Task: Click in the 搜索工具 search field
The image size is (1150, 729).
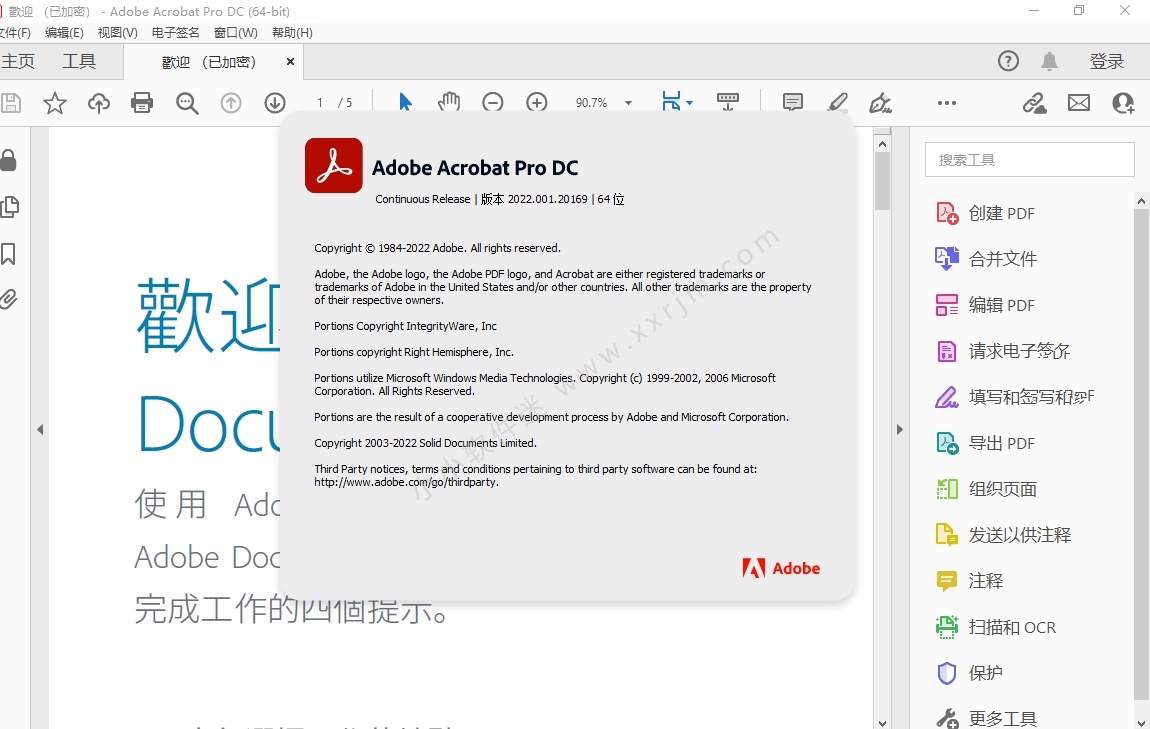Action: tap(1030, 160)
